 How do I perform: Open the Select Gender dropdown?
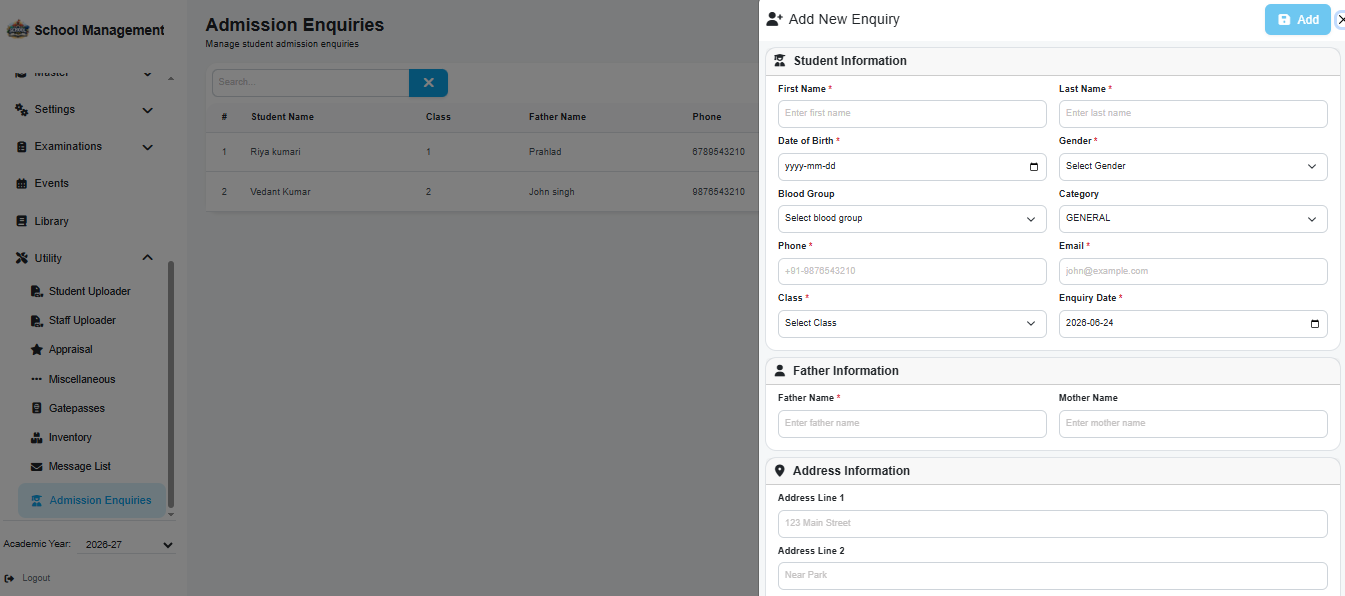[x=1193, y=167]
